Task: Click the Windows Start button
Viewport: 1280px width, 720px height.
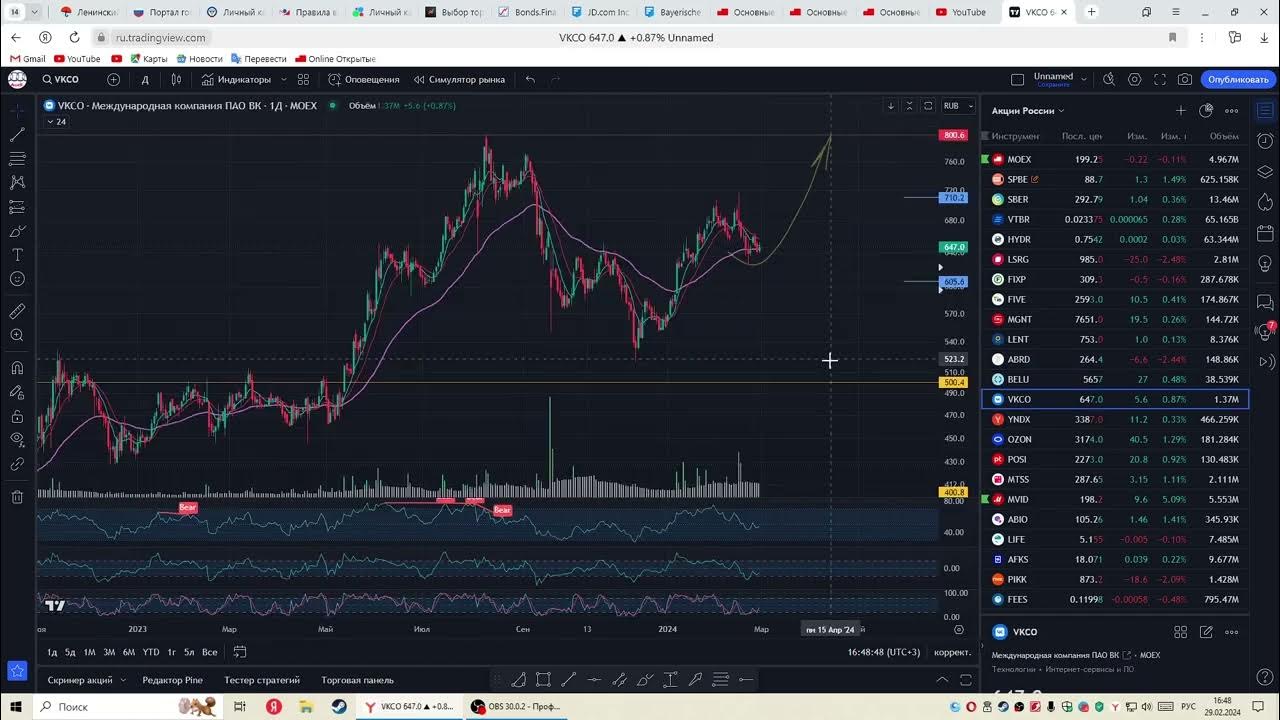Action: (16, 706)
